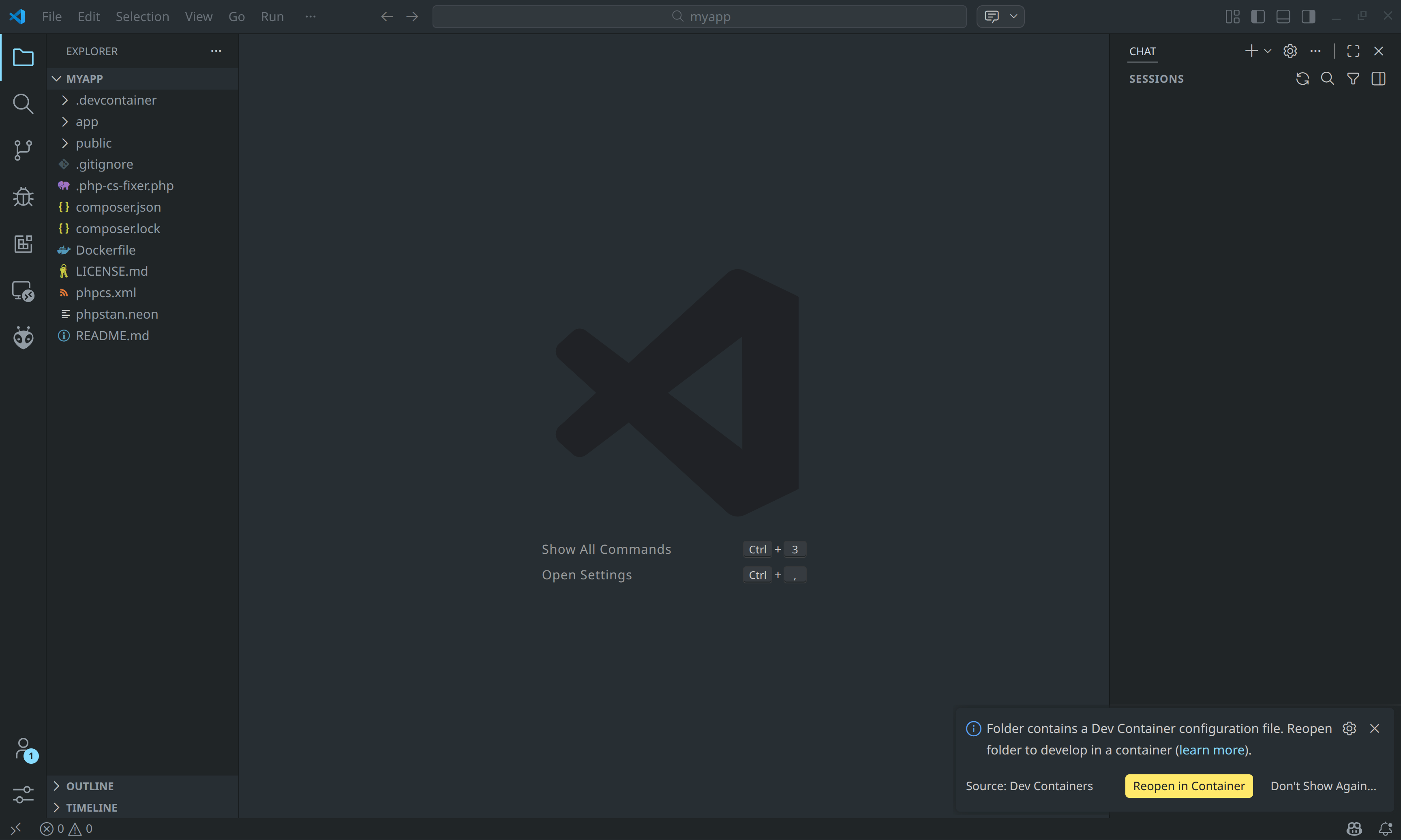Follow the learn more link
Viewport: 1401px width, 840px height.
pyautogui.click(x=1211, y=750)
